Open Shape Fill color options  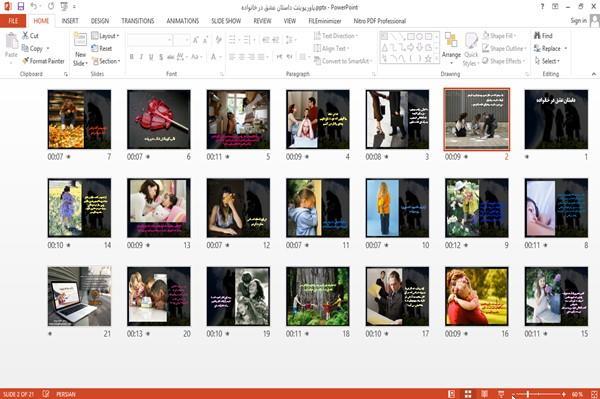click(x=499, y=36)
